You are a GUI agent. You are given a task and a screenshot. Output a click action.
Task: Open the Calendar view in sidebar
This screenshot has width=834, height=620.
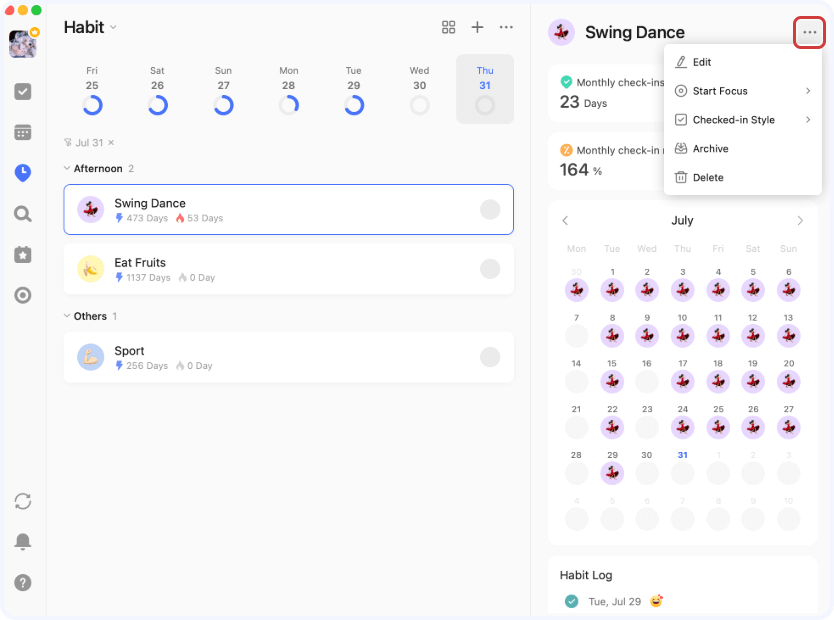tap(23, 132)
